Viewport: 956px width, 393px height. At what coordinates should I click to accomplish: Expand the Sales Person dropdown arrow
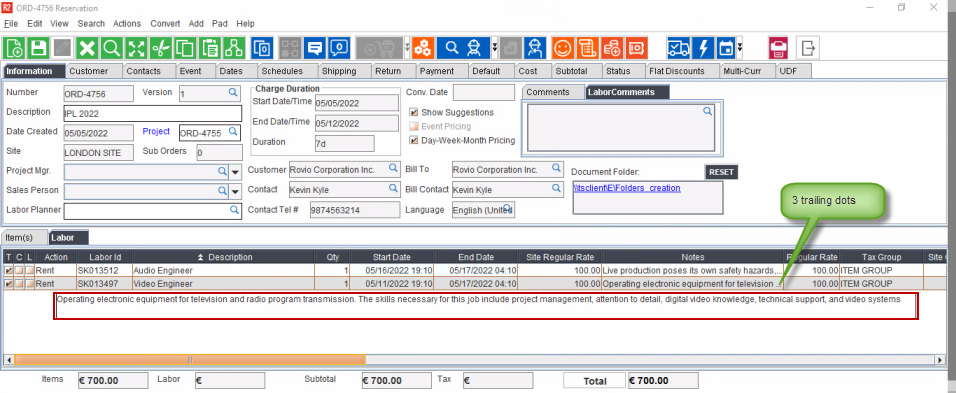pyautogui.click(x=236, y=192)
